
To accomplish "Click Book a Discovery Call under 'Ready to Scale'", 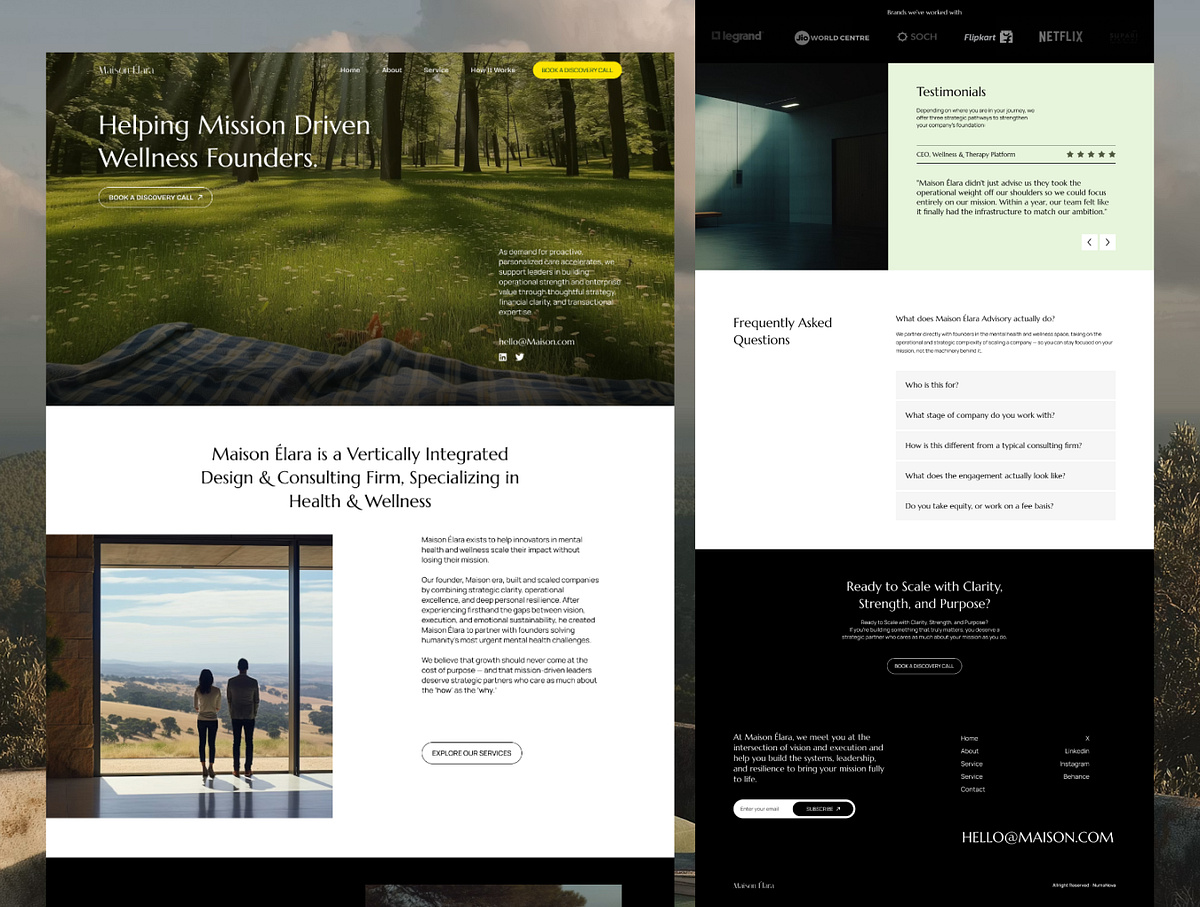I will (x=924, y=666).
